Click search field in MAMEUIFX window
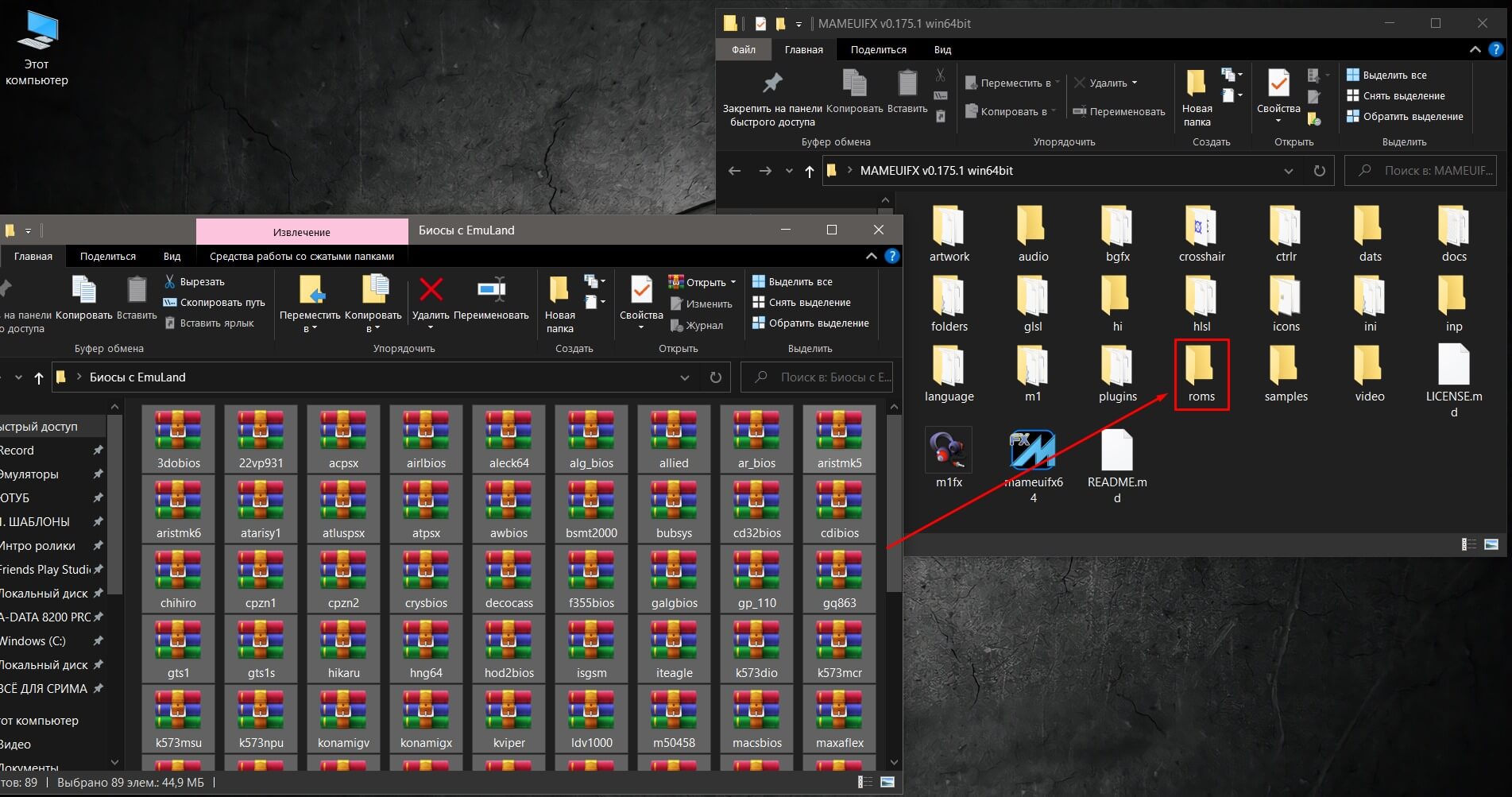The image size is (1512, 797). click(x=1421, y=171)
